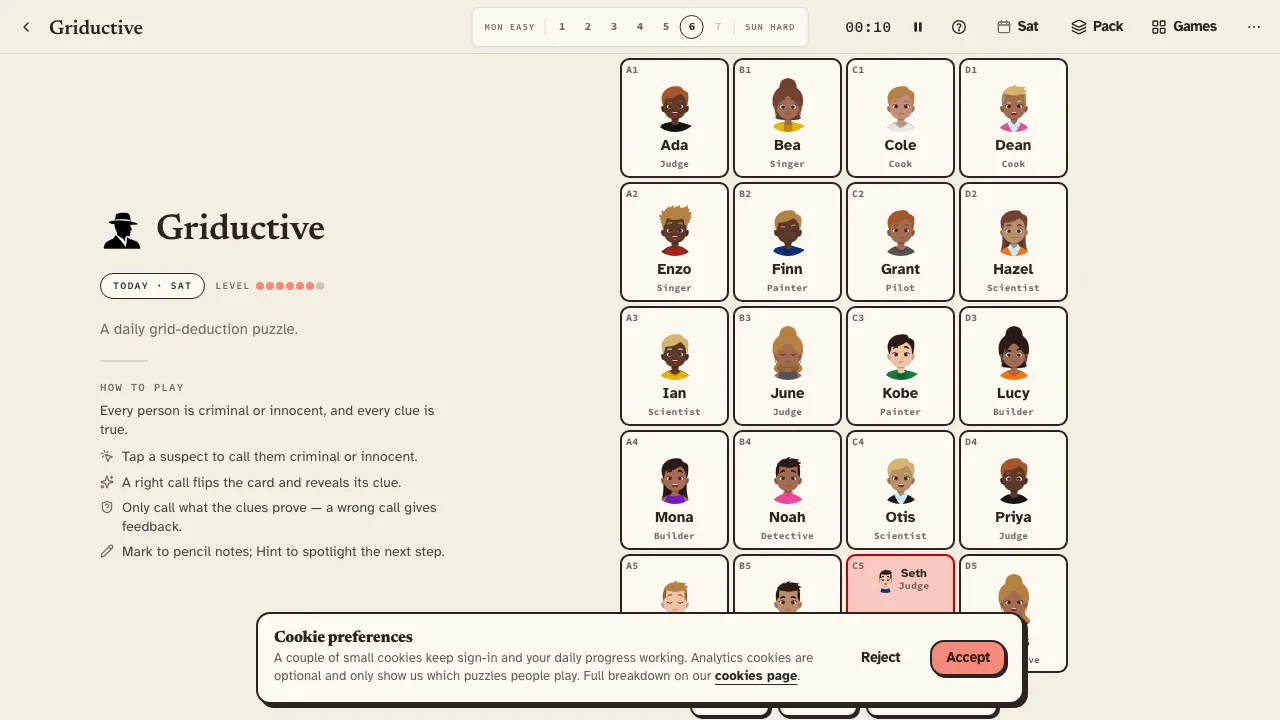Tap Hazel the Scientist card
Viewport: 1280px width, 720px height.
(x=1013, y=242)
